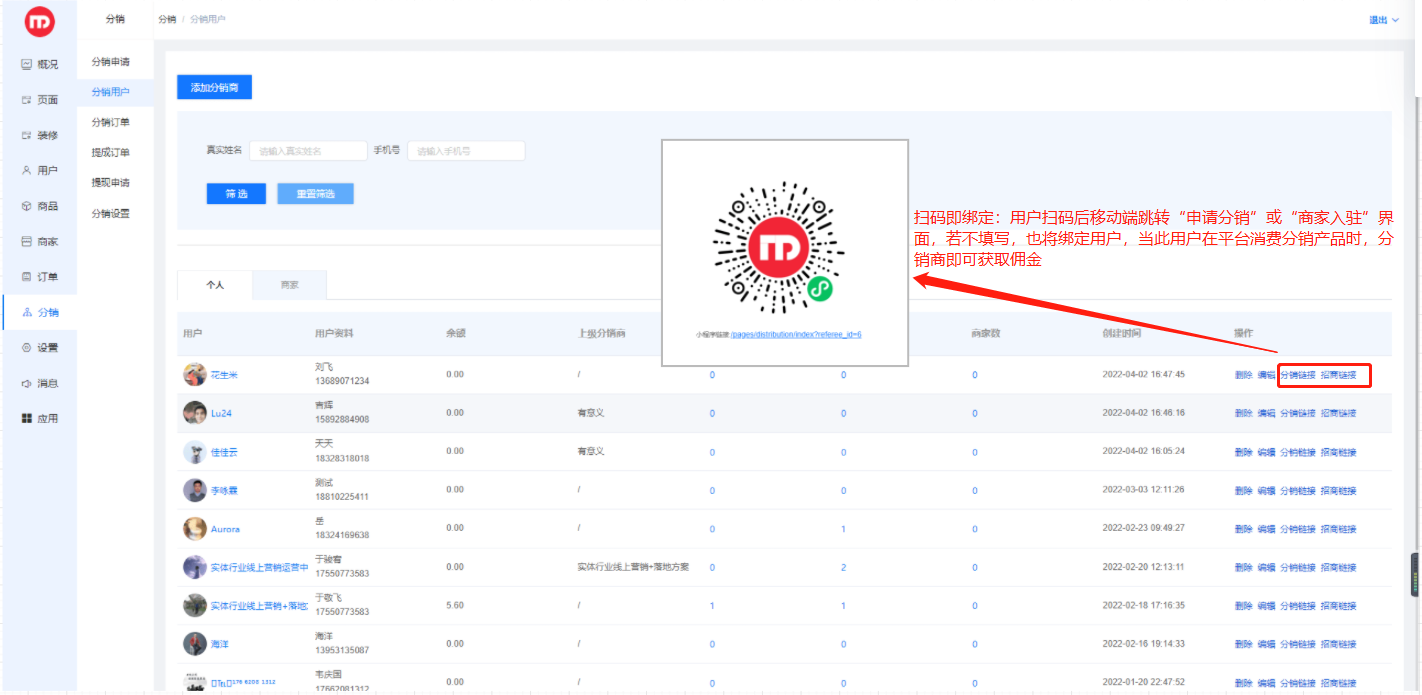Click the 分销 breadcrumb link
The width and height of the screenshot is (1422, 695).
click(x=166, y=19)
